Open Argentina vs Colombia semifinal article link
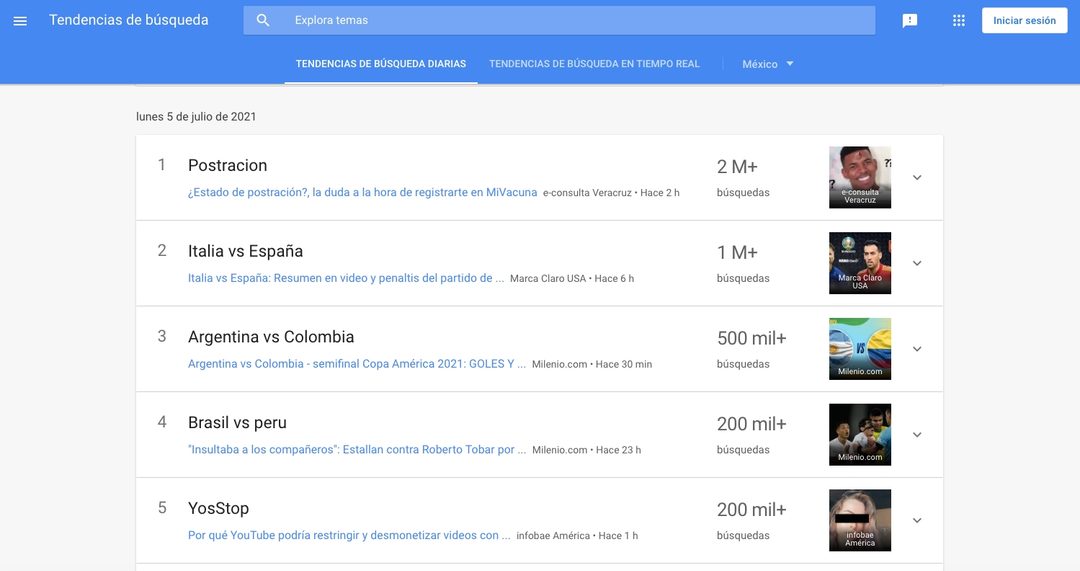The image size is (1080, 571). coord(357,364)
